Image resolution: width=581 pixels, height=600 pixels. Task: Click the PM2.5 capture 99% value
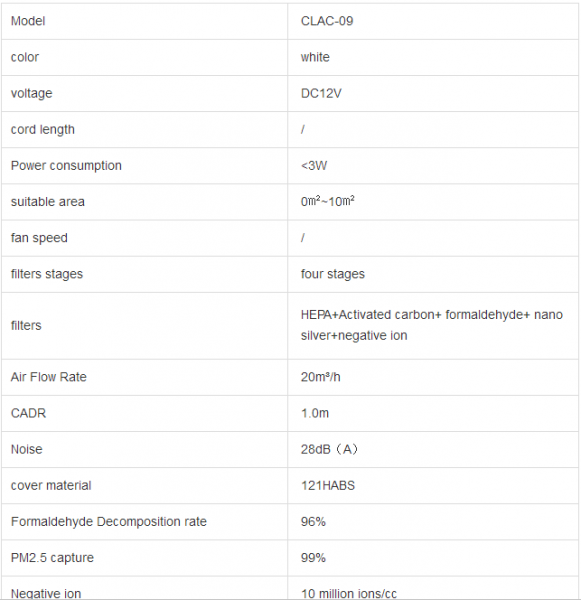(313, 558)
